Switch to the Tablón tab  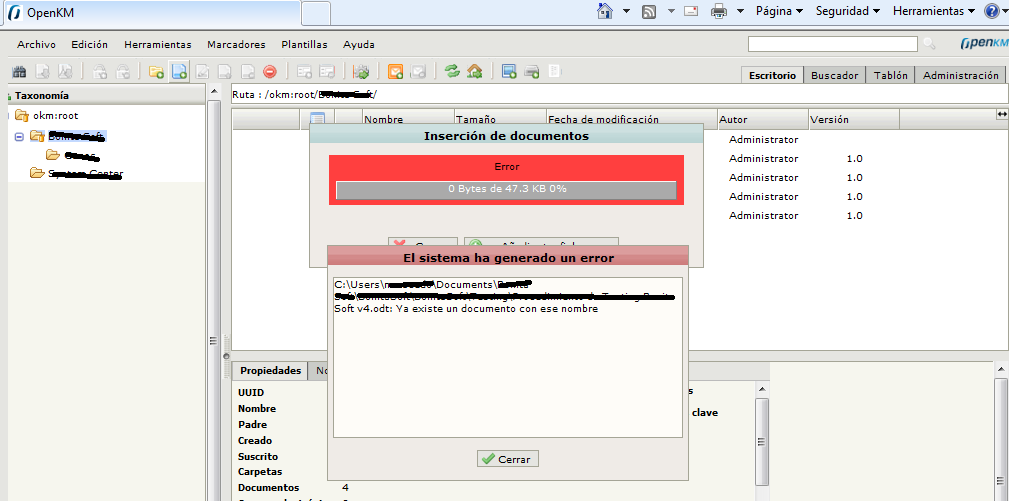tap(891, 75)
